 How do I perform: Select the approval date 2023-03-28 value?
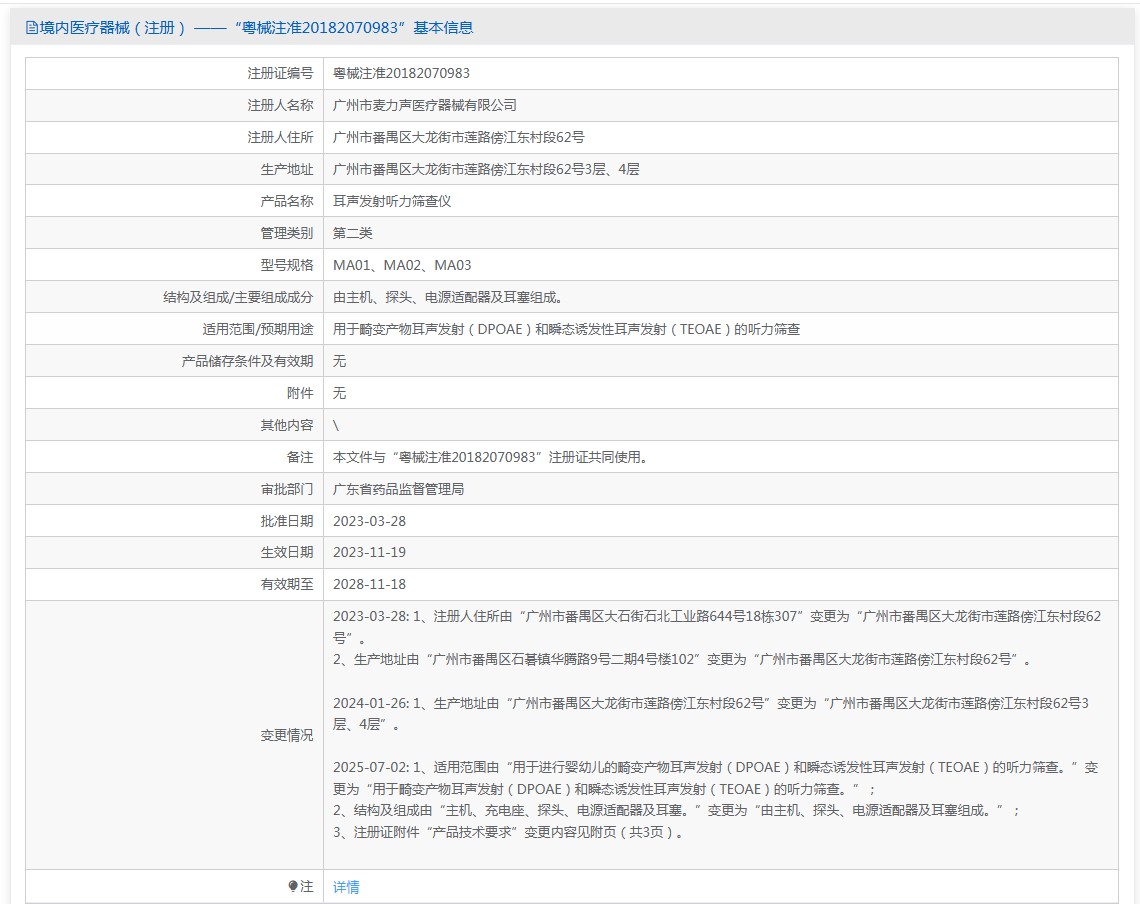[x=369, y=521]
